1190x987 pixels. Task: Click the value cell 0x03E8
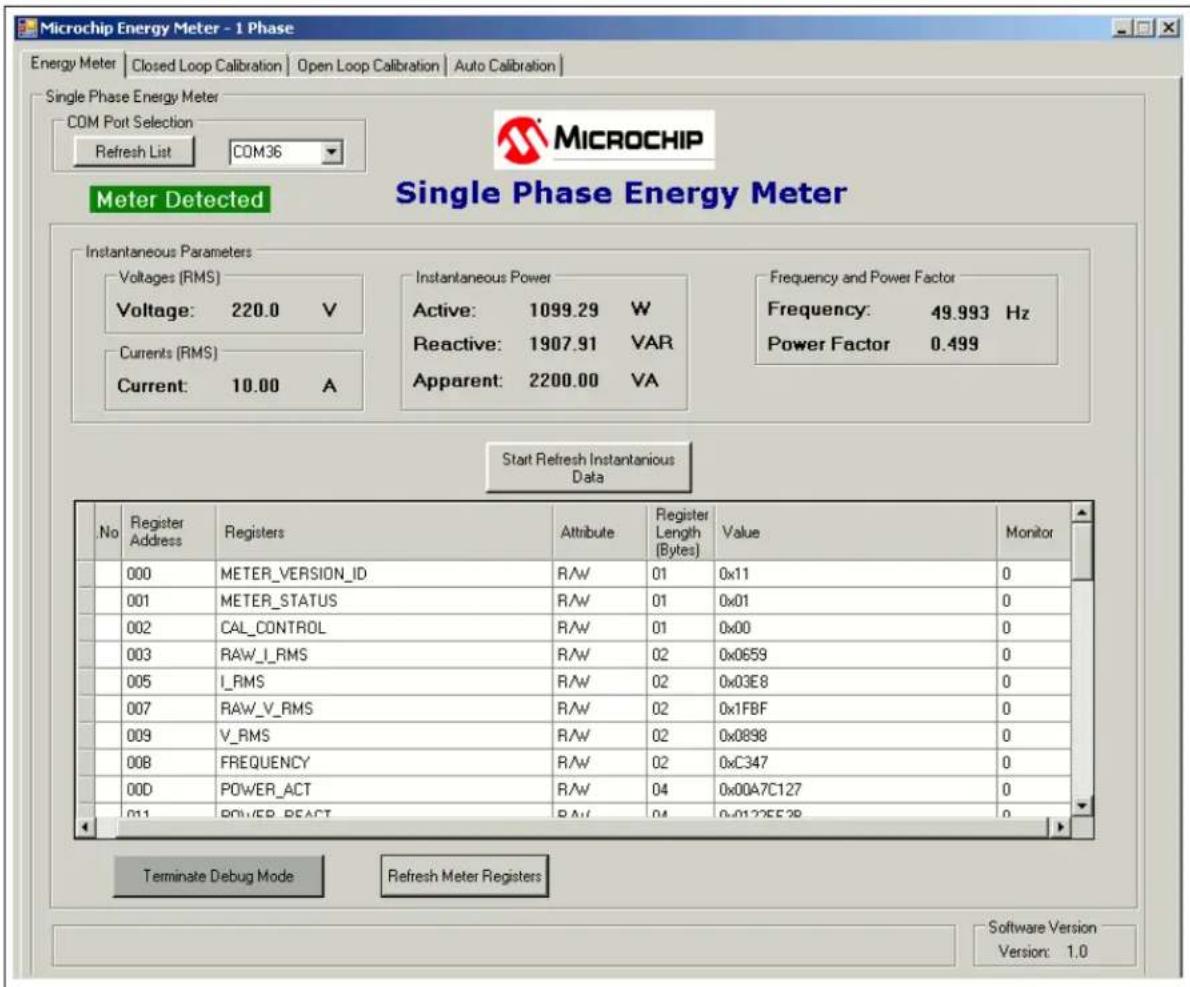[x=855, y=682]
